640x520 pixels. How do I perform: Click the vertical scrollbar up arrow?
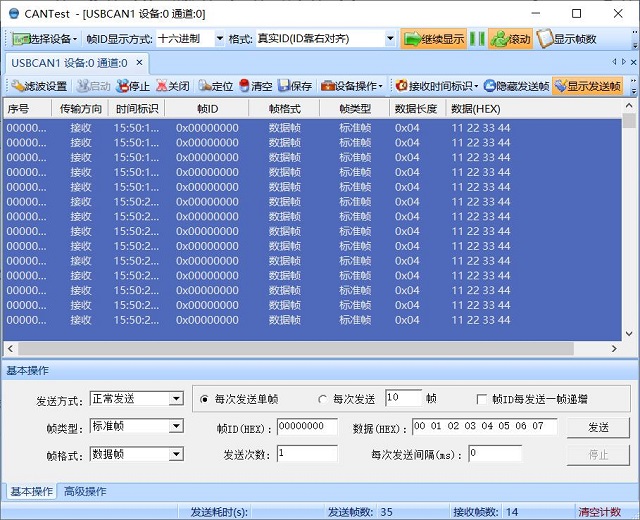click(629, 106)
